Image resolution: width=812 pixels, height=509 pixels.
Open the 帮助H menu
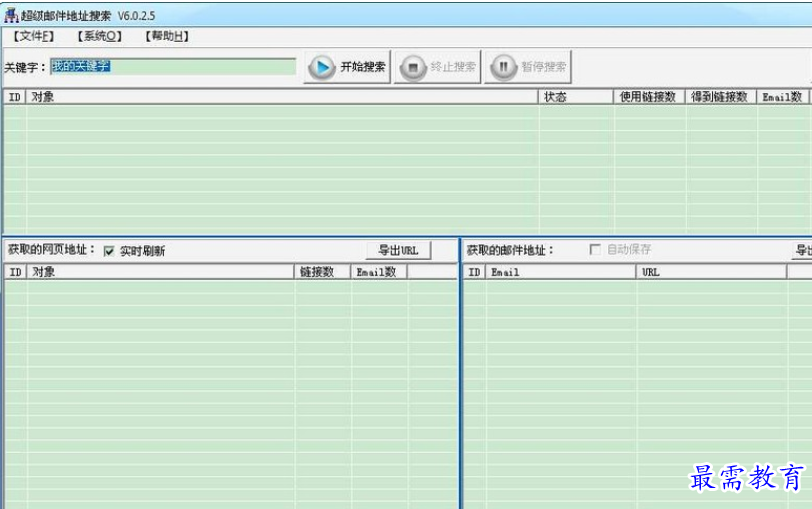tap(167, 36)
